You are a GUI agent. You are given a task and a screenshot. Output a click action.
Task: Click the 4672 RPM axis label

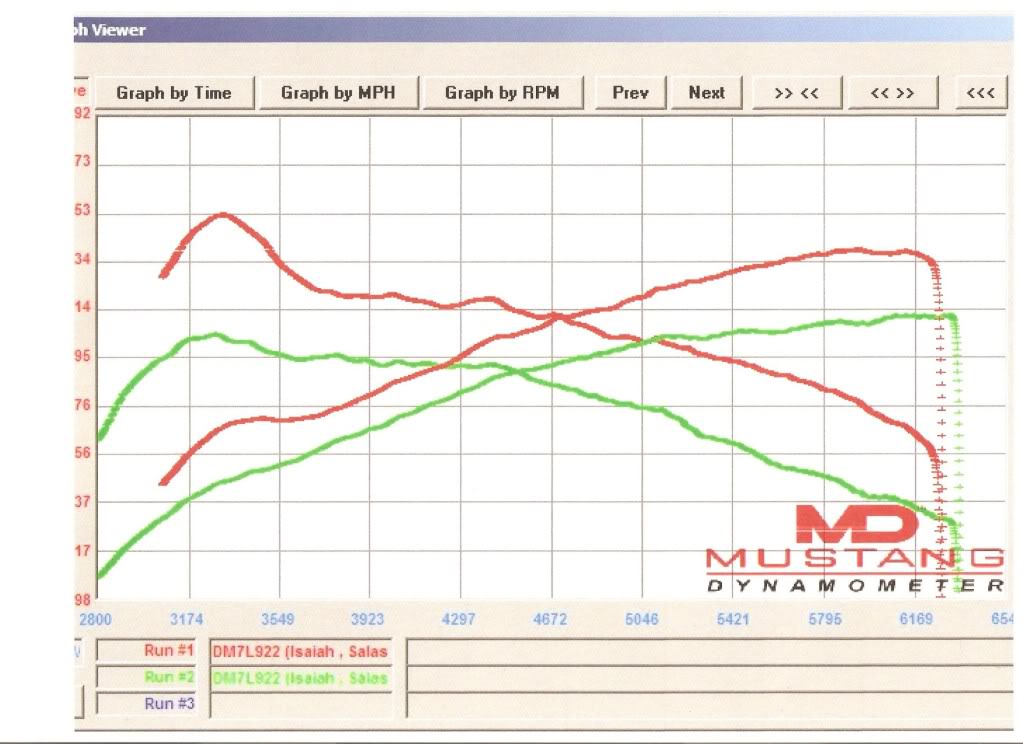550,619
